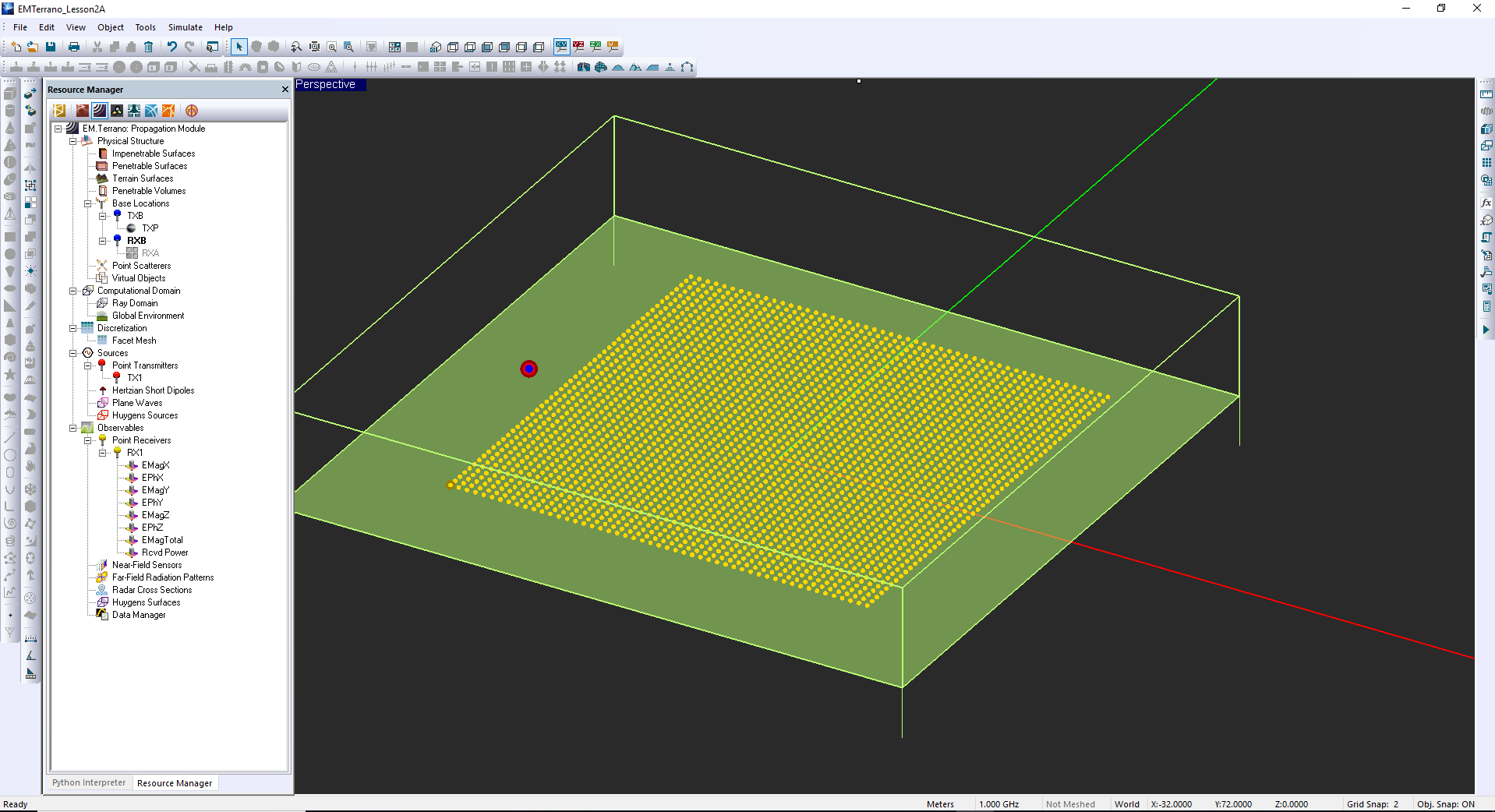Activate the arrow Select tool
This screenshot has width=1495, height=812.
239,47
